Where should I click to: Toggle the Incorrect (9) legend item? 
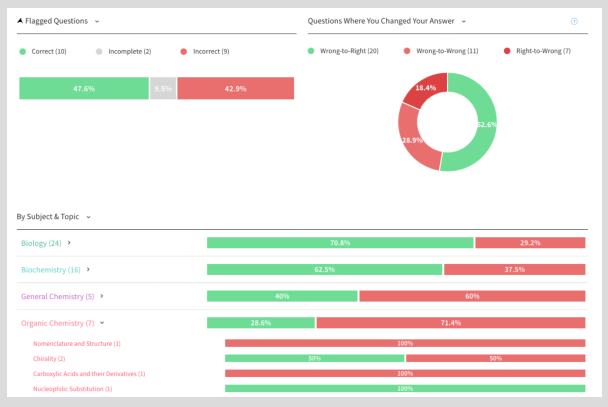[x=205, y=52]
